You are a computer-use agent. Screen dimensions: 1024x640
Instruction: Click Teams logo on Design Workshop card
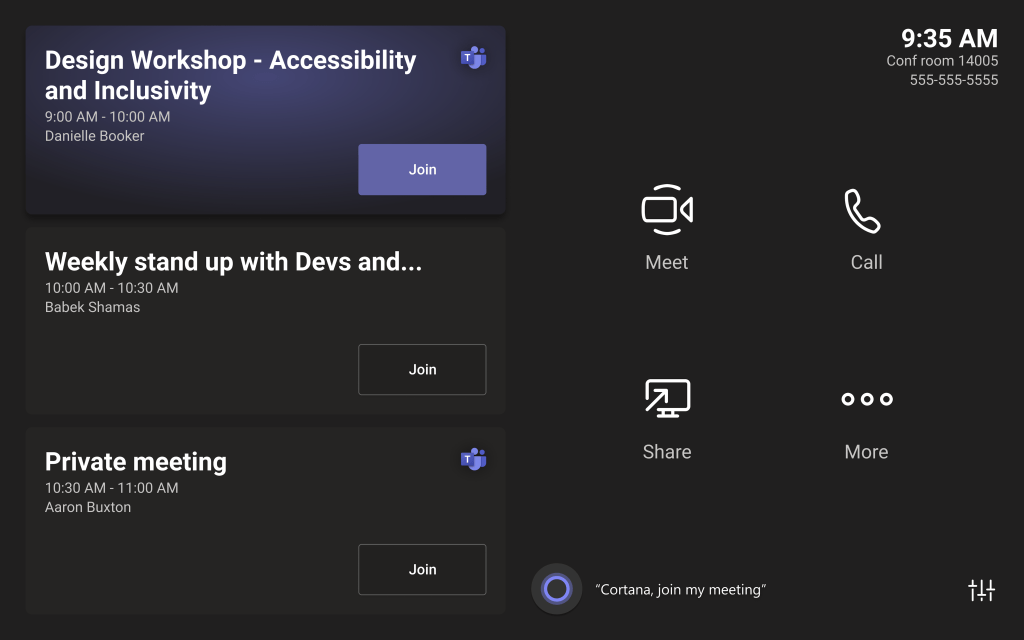pyautogui.click(x=473, y=58)
